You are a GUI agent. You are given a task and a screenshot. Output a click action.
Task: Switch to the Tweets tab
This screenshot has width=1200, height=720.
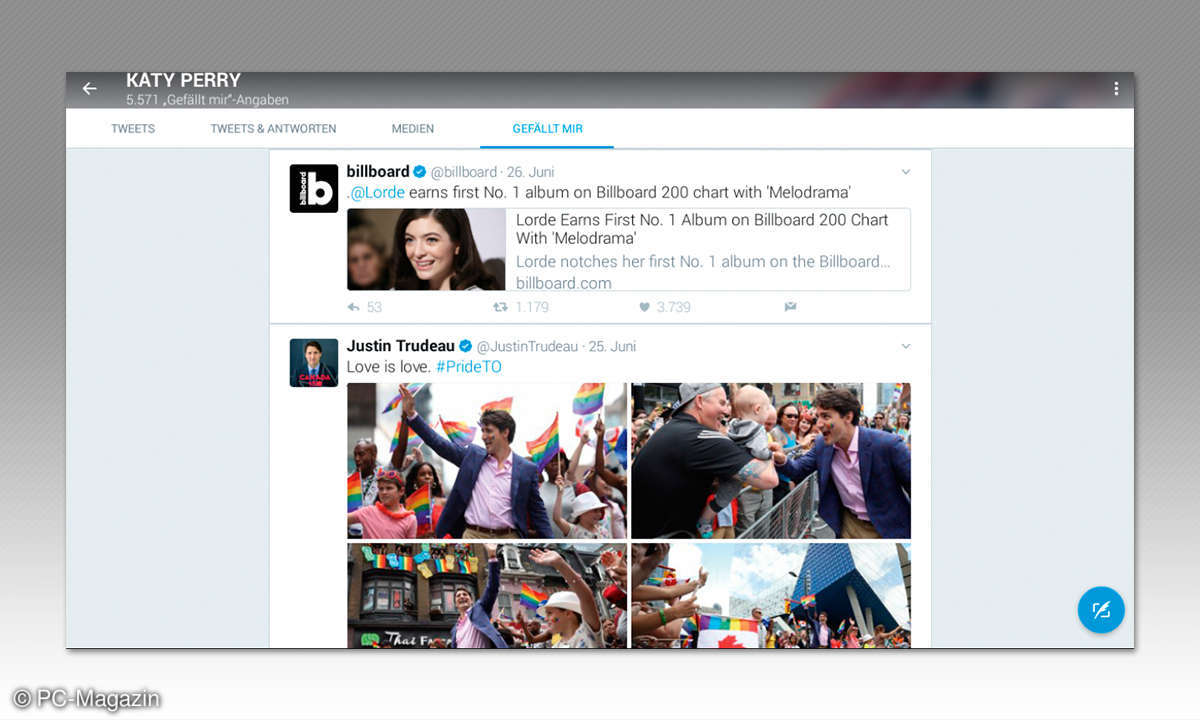[133, 129]
